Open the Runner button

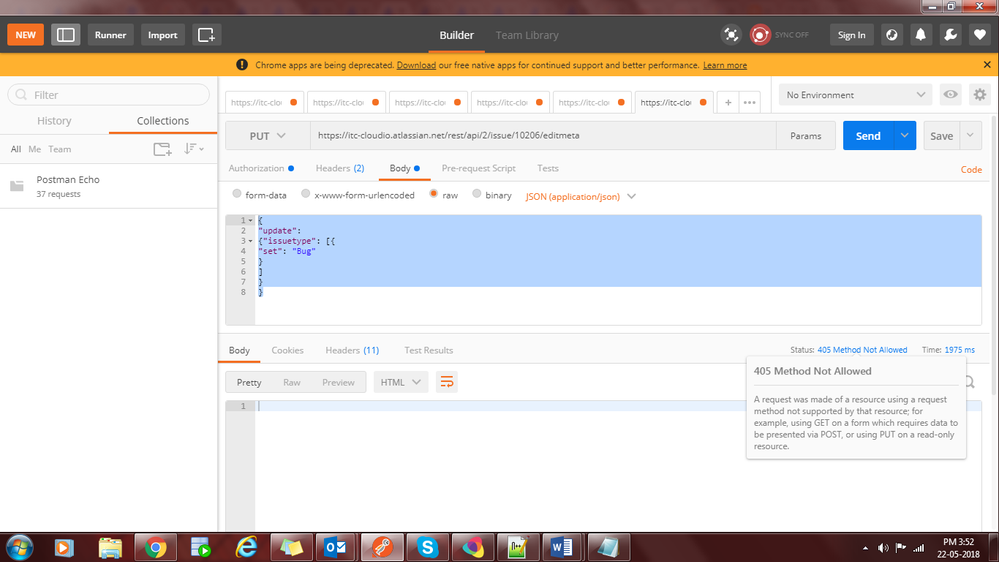pyautogui.click(x=110, y=35)
